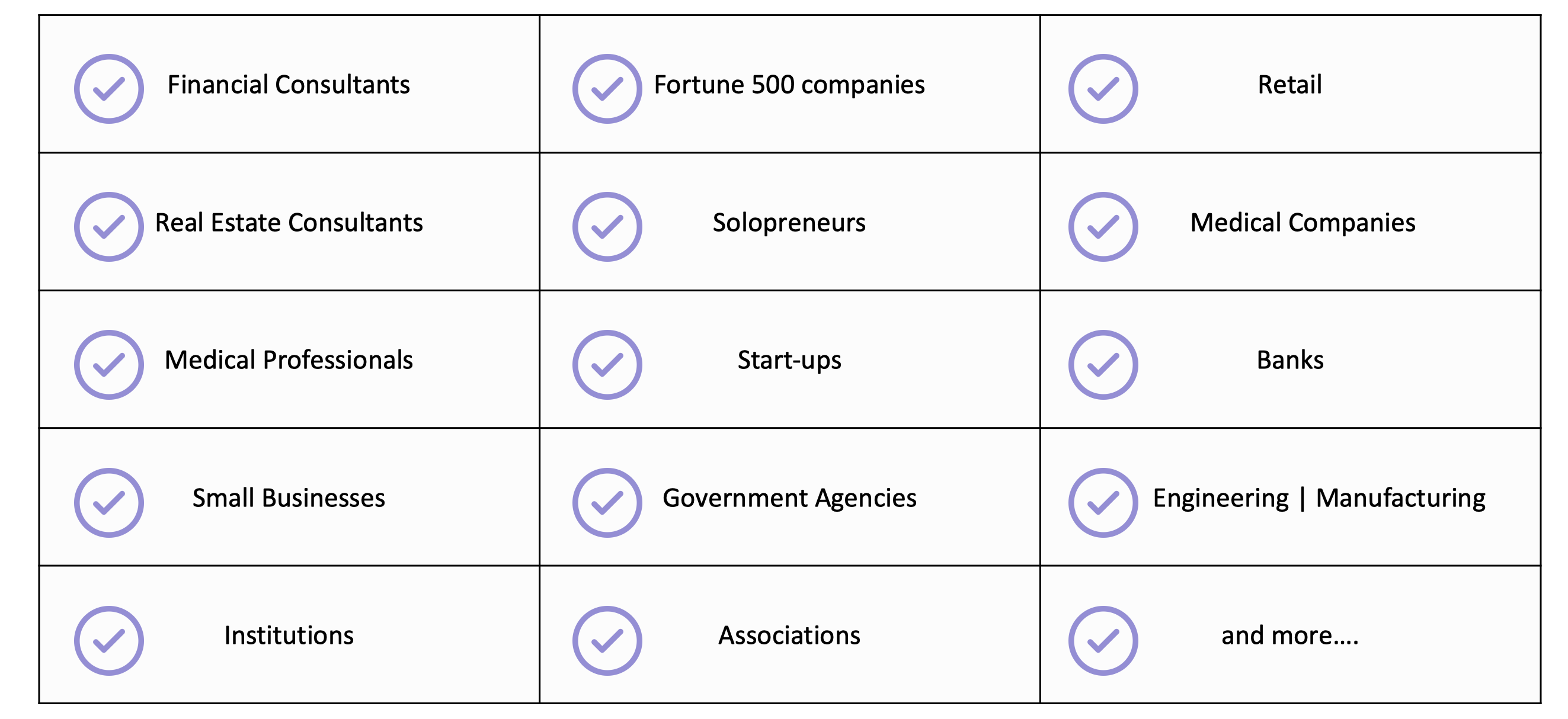Click the checkmark icon beside Fortune 500 companies

[607, 89]
